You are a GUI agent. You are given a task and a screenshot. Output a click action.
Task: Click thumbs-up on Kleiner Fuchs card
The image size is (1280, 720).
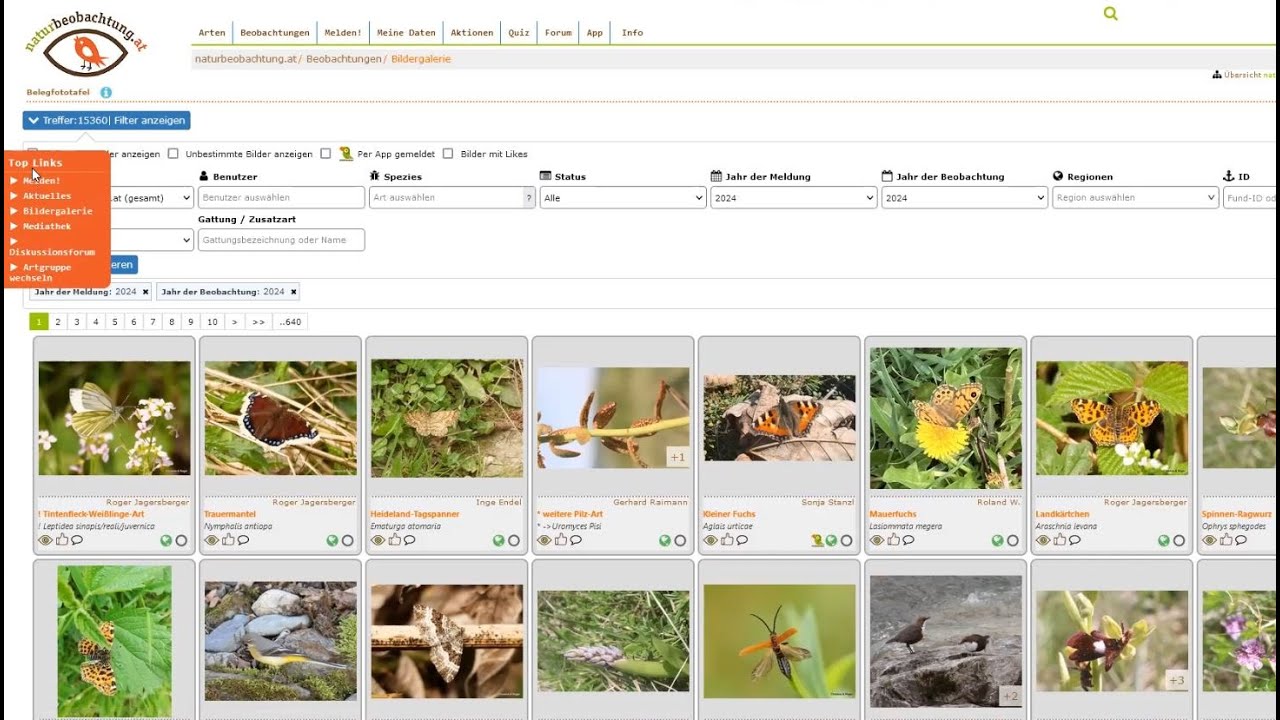(726, 540)
